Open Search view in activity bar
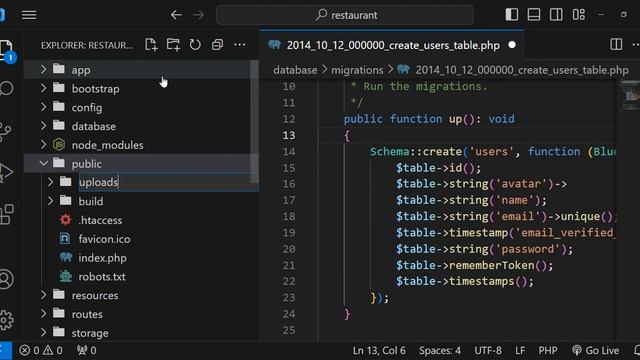The width and height of the screenshot is (640, 360). pyautogui.click(x=7, y=88)
